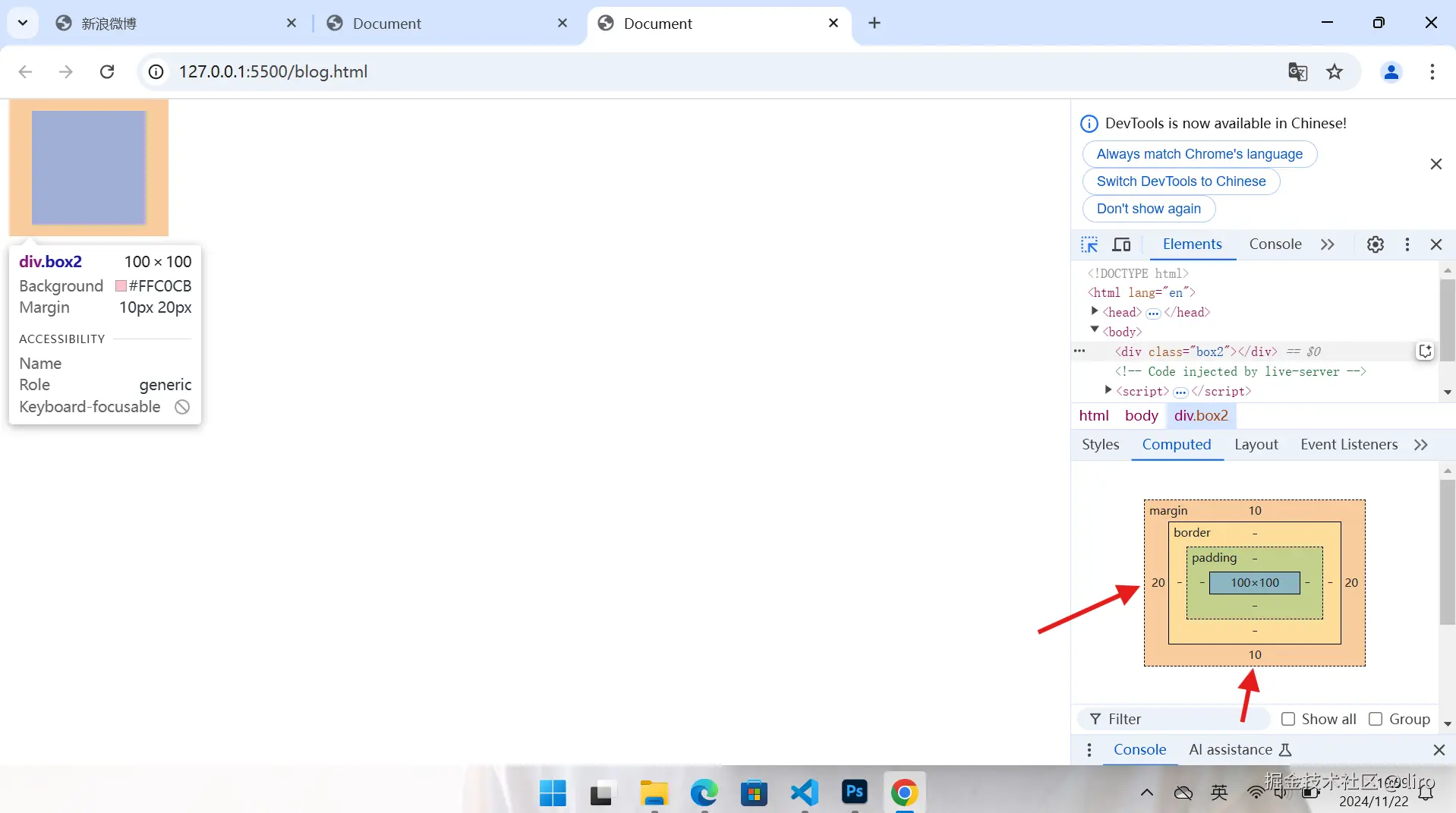Collapse the body element node
Viewport: 1456px width, 813px height.
1094,330
